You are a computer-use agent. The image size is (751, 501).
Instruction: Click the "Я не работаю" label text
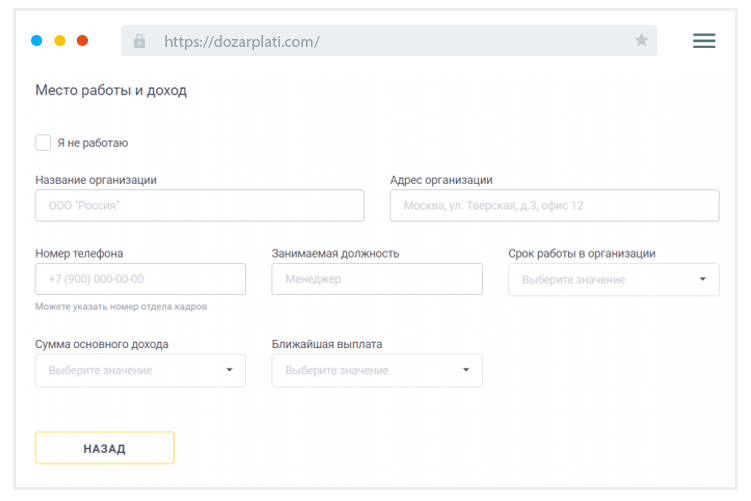[x=92, y=143]
